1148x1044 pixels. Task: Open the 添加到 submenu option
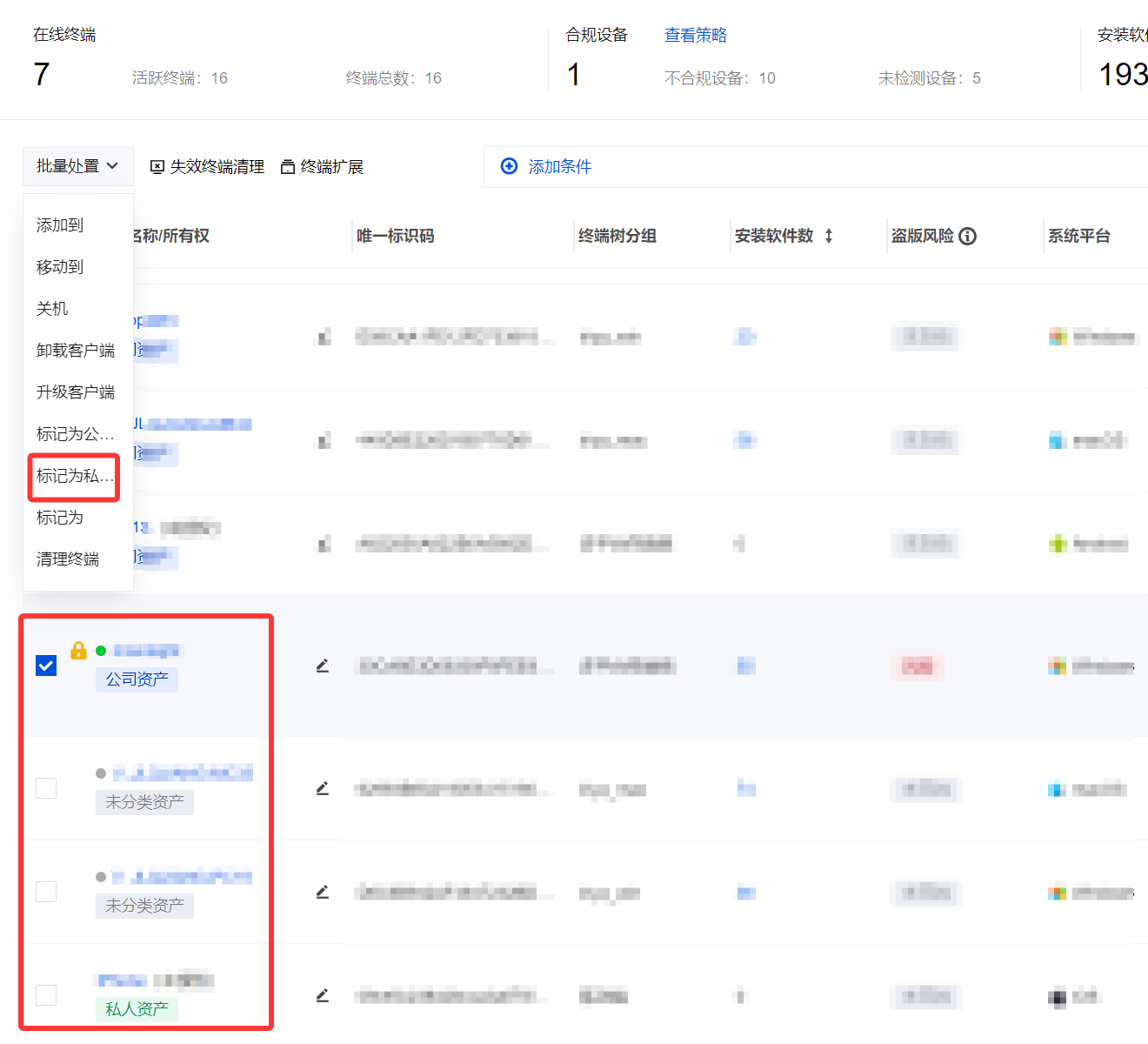point(60,225)
